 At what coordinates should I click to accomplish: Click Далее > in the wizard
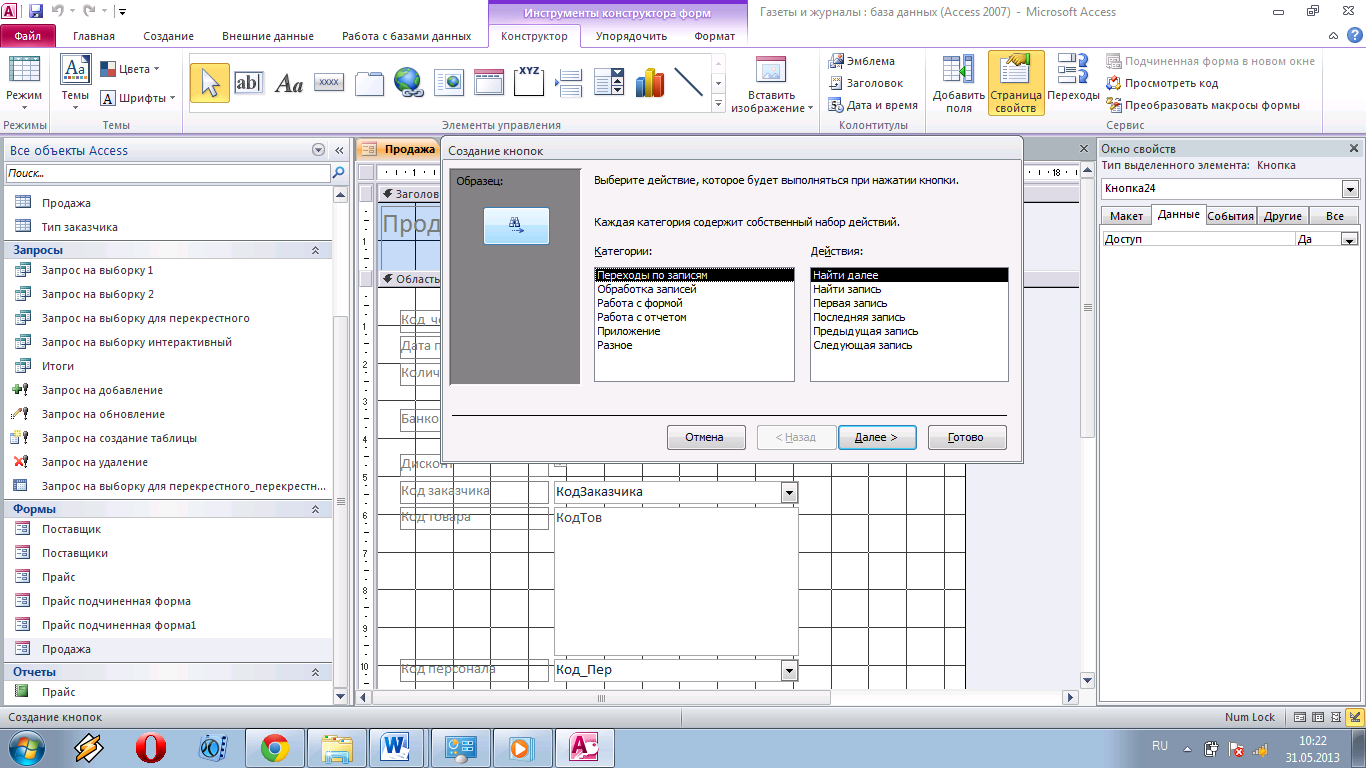[x=877, y=437]
